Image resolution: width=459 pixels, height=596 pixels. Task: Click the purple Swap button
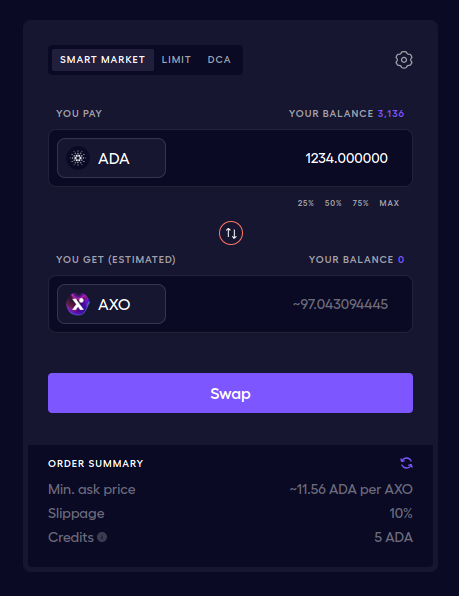point(230,393)
